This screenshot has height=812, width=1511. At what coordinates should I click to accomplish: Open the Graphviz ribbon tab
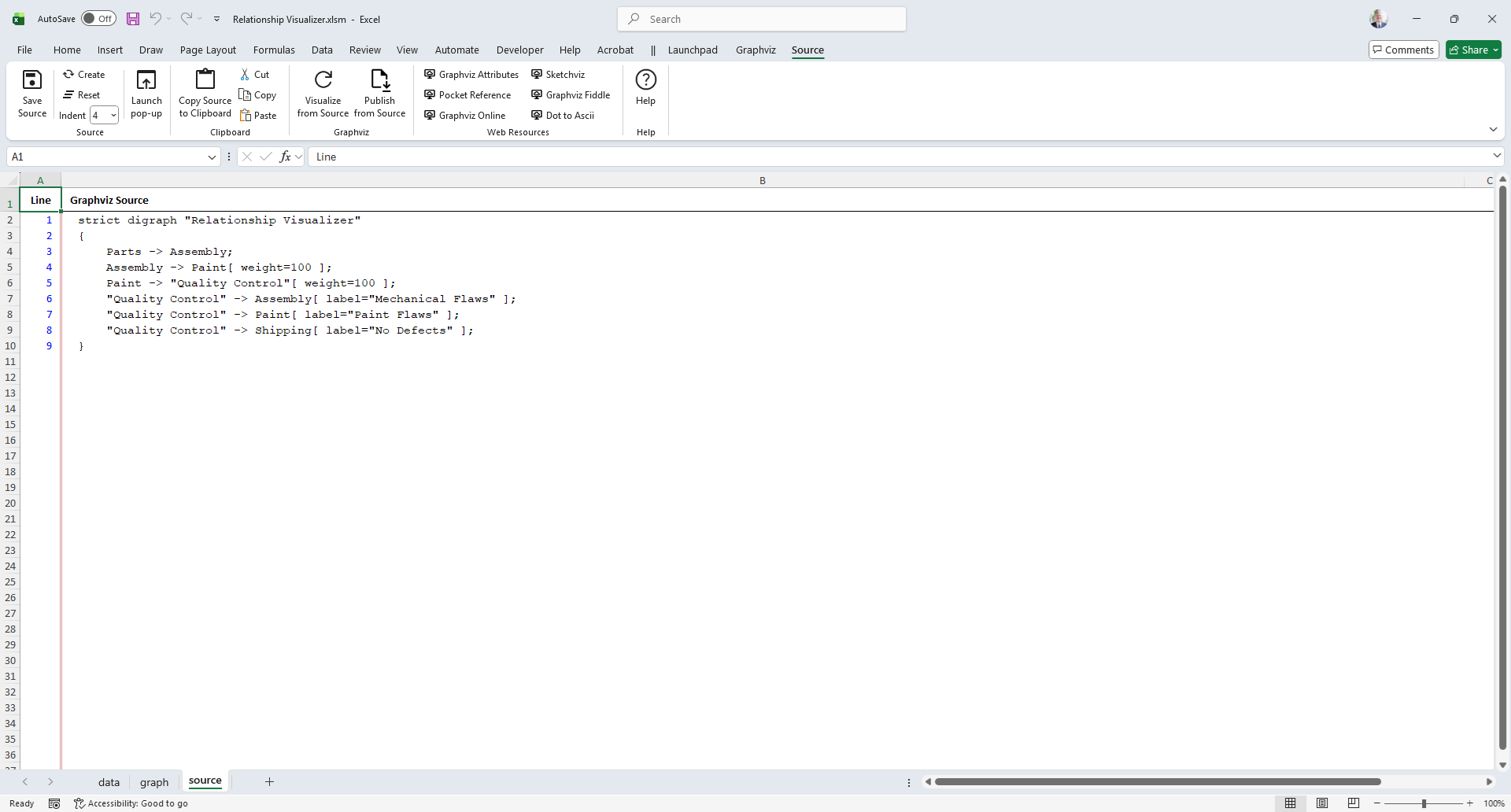coord(755,50)
